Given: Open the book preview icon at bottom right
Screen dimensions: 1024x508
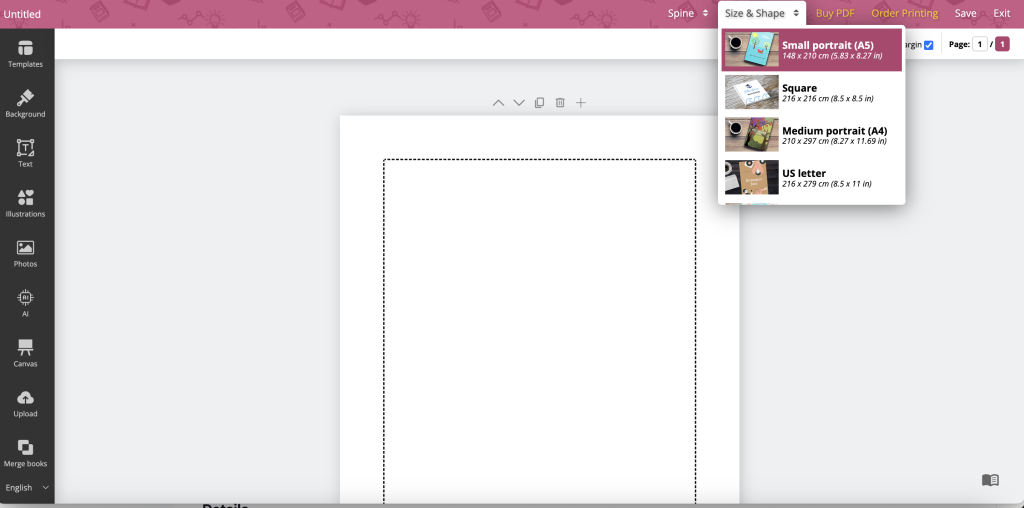Looking at the screenshot, I should [990, 480].
